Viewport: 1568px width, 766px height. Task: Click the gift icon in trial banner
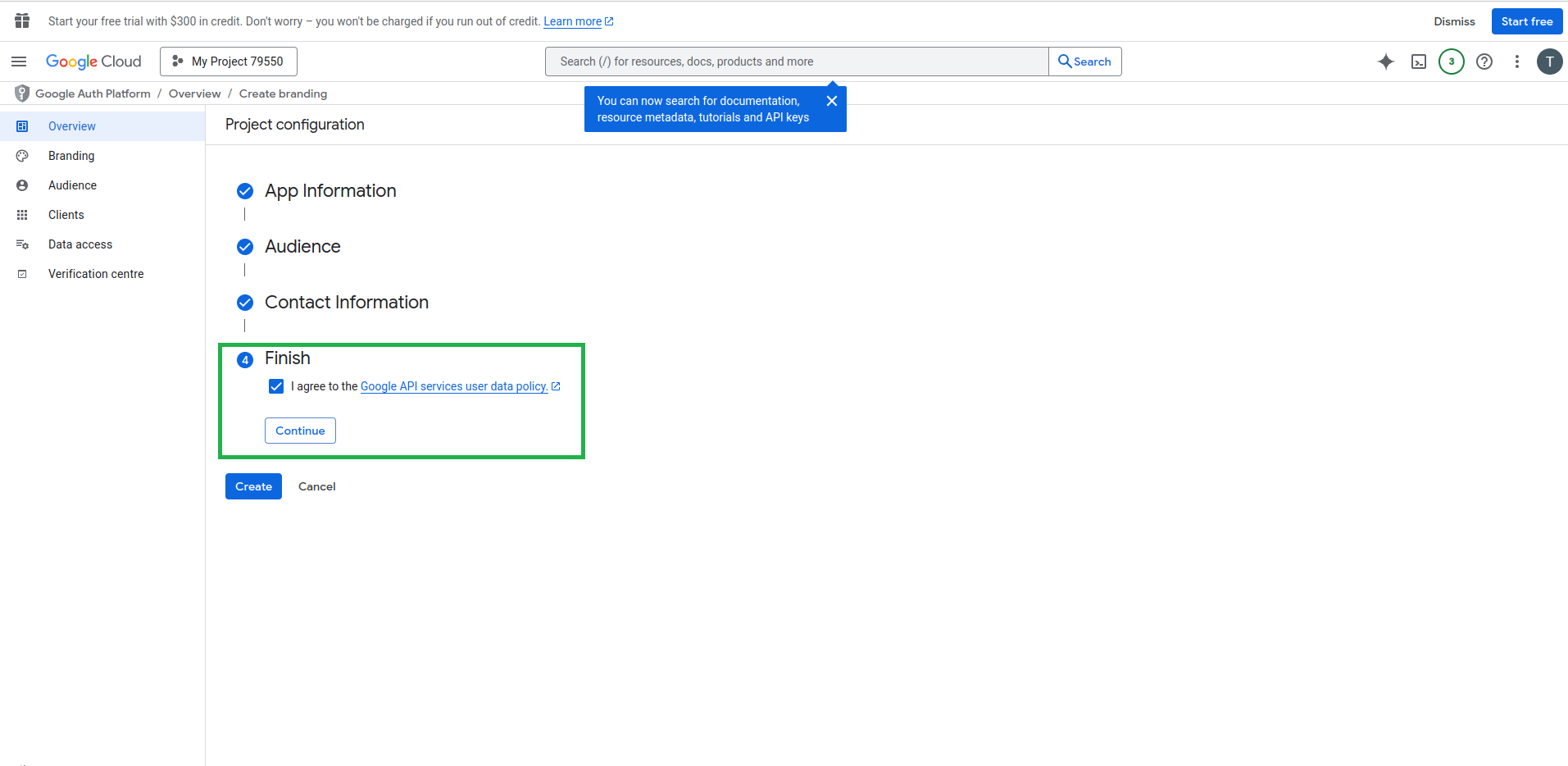[x=22, y=21]
